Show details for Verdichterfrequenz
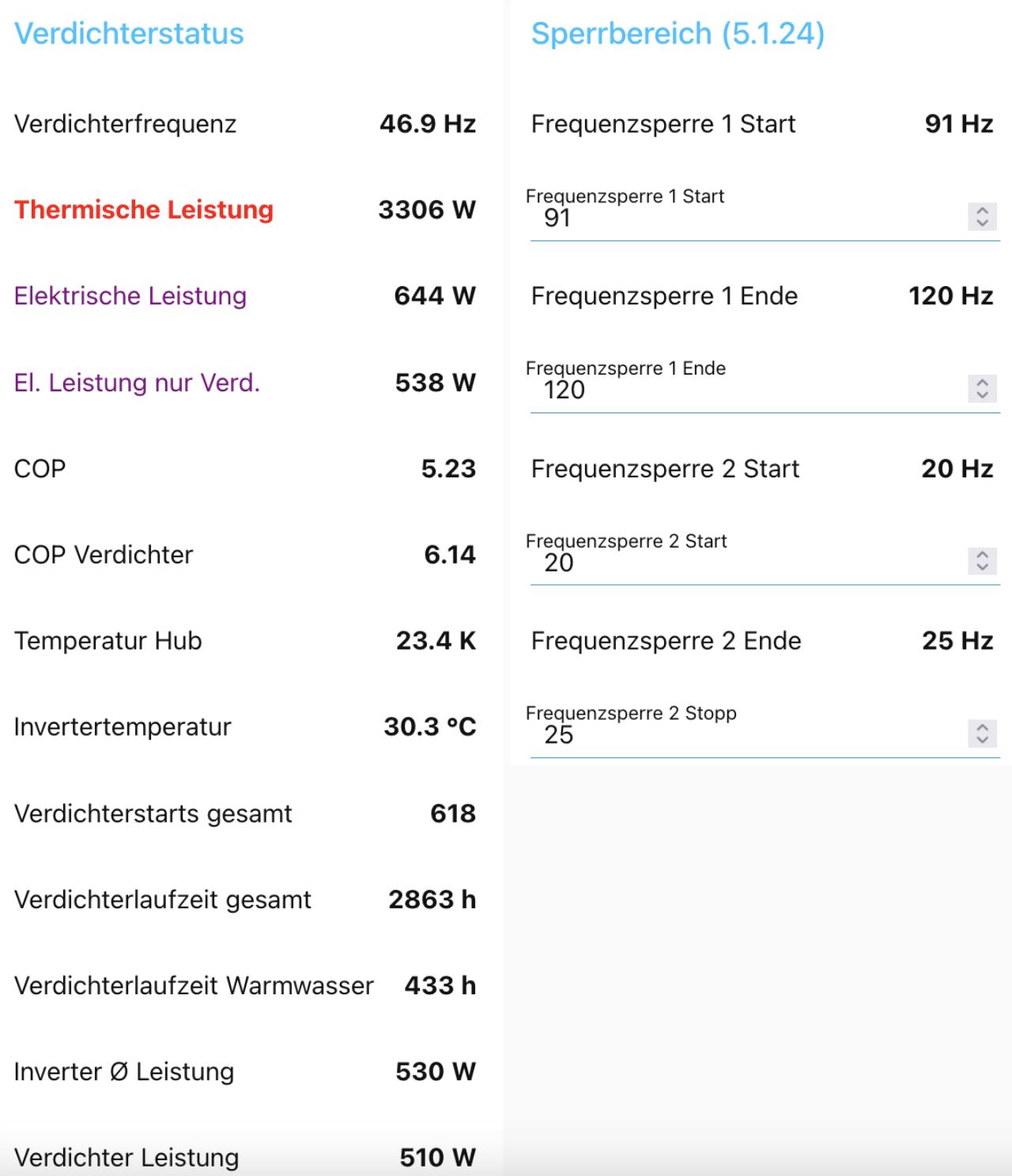The width and height of the screenshot is (1012, 1176). (x=125, y=124)
